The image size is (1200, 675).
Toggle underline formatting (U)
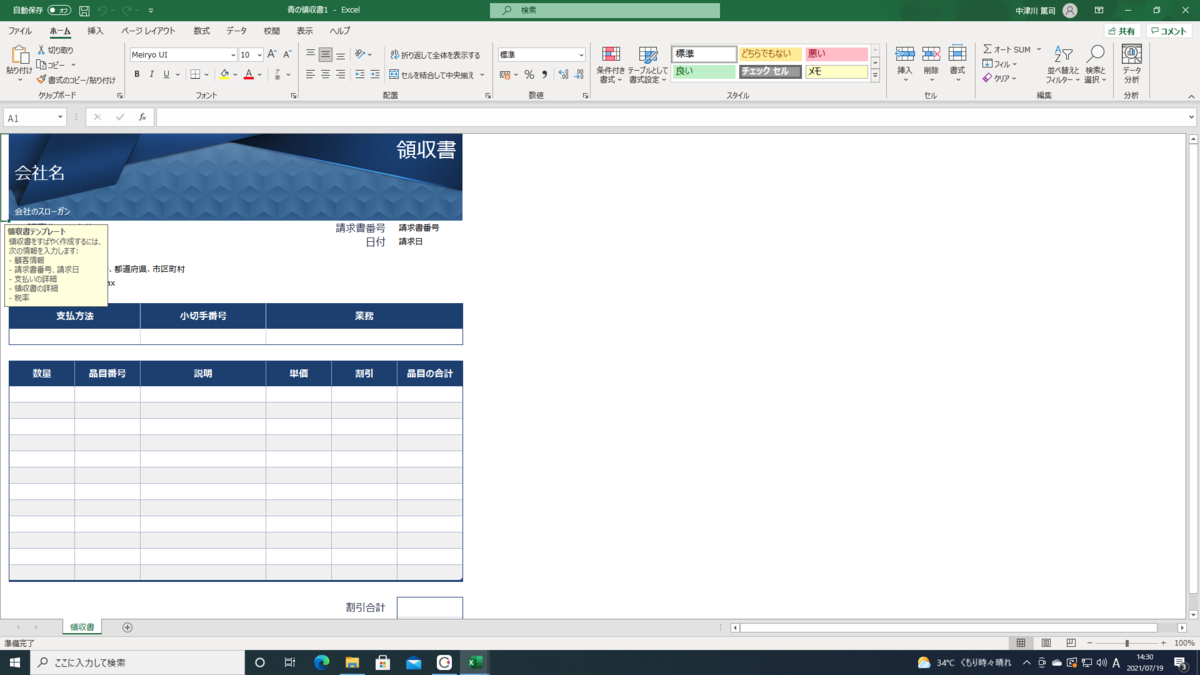pos(165,75)
